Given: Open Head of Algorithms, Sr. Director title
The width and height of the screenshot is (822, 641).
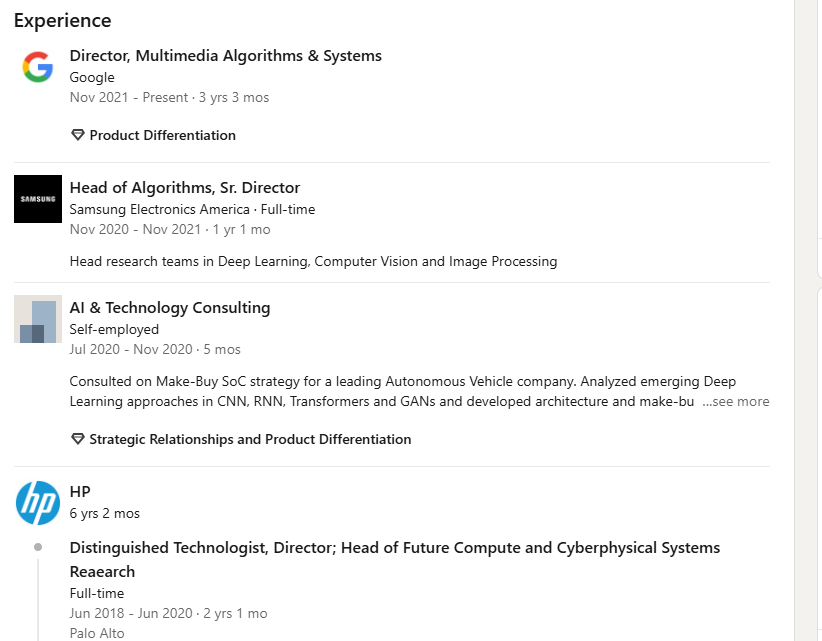Looking at the screenshot, I should (185, 188).
